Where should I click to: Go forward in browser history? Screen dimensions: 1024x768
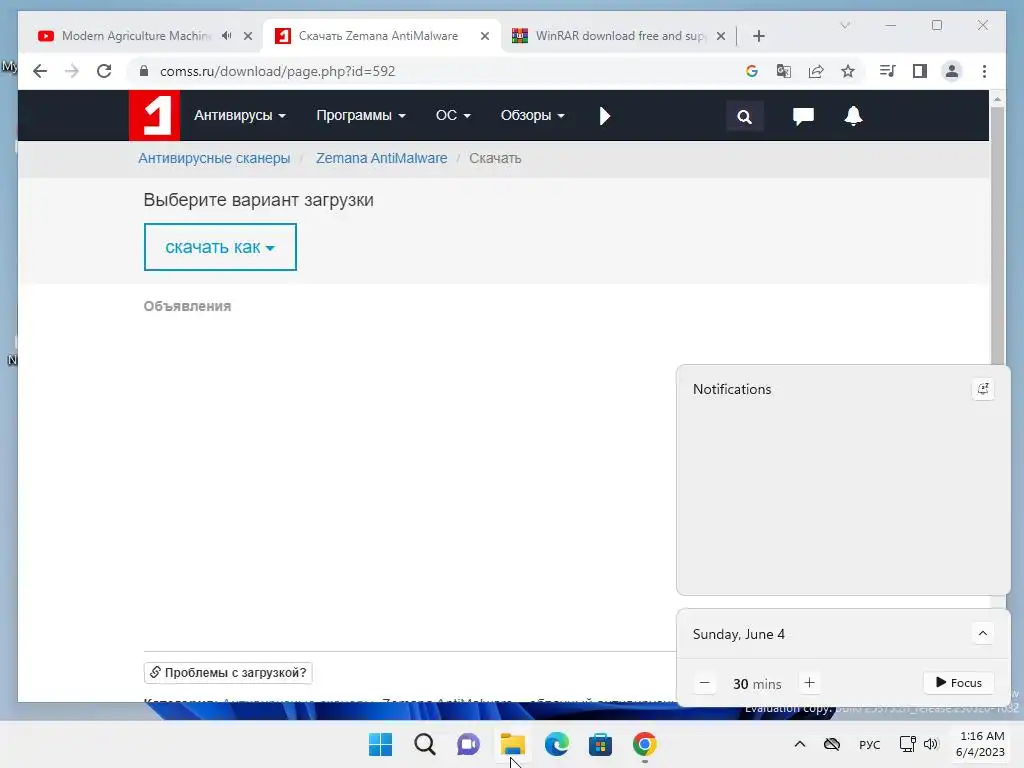click(72, 71)
